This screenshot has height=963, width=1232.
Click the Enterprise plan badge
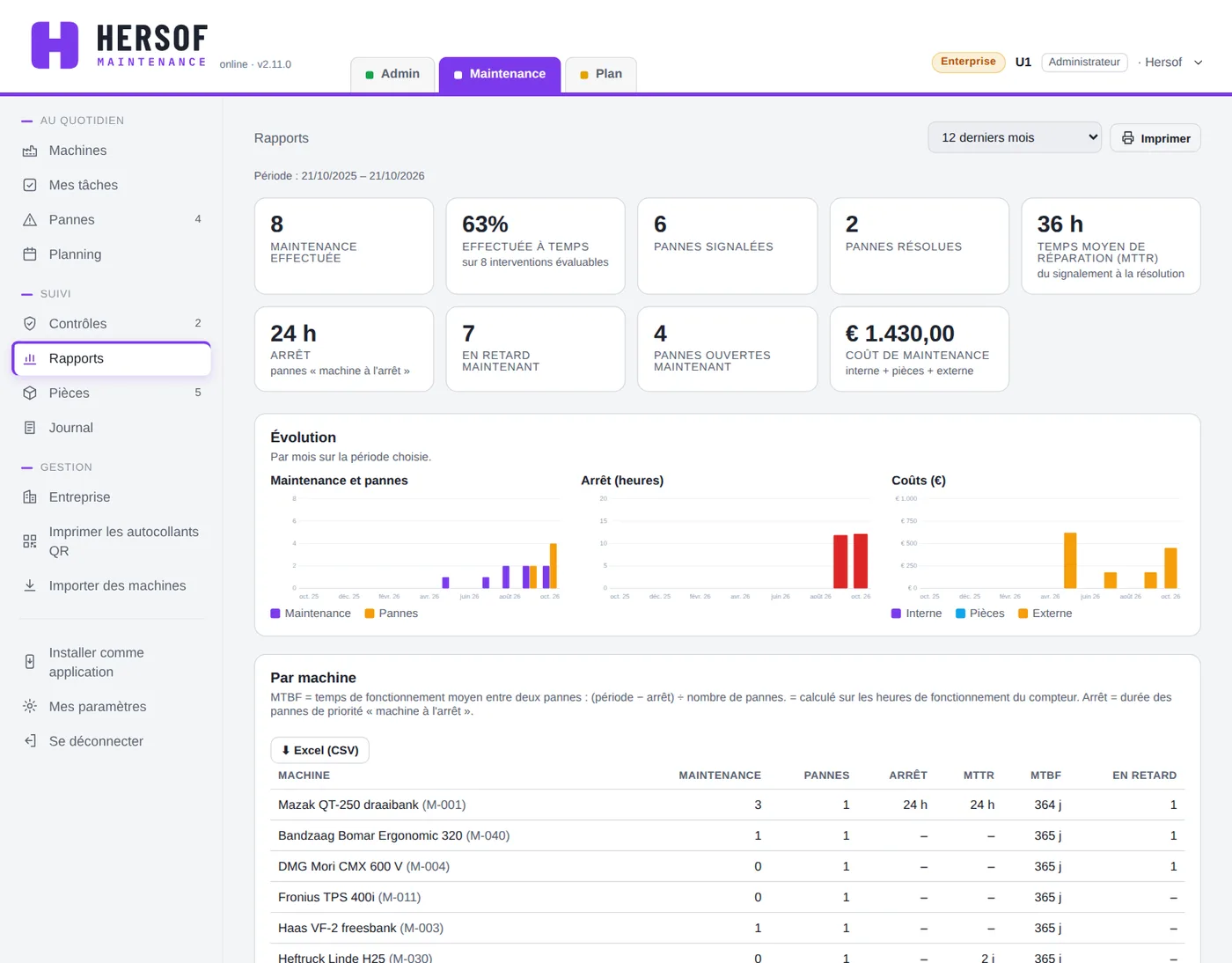pyautogui.click(x=968, y=62)
